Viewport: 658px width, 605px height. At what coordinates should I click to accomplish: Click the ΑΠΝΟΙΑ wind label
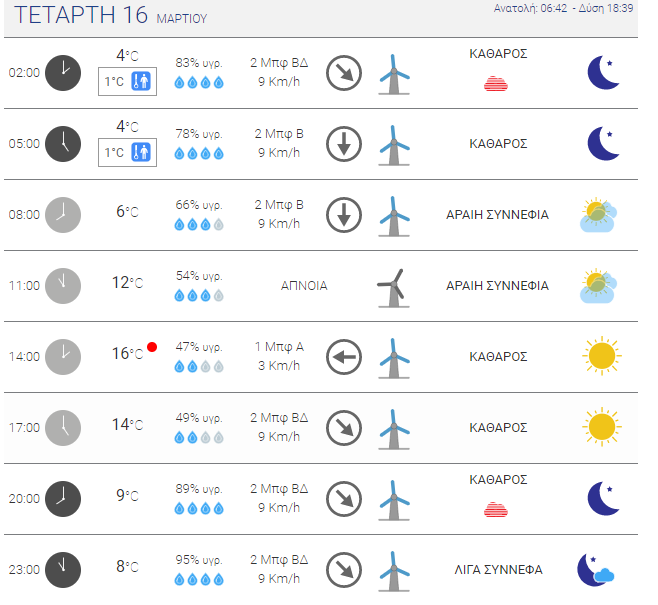304,286
